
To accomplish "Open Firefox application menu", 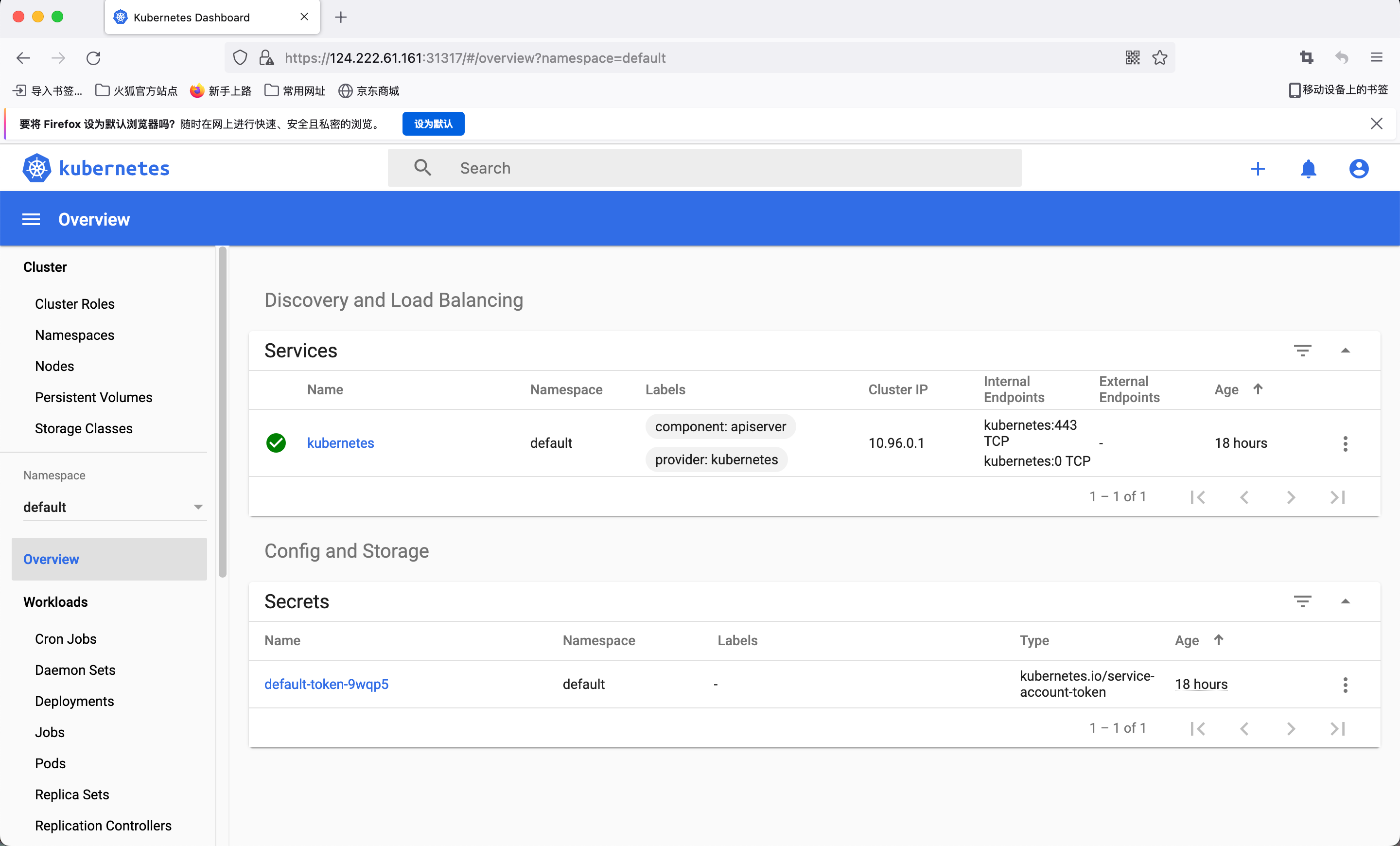I will pos(1376,57).
